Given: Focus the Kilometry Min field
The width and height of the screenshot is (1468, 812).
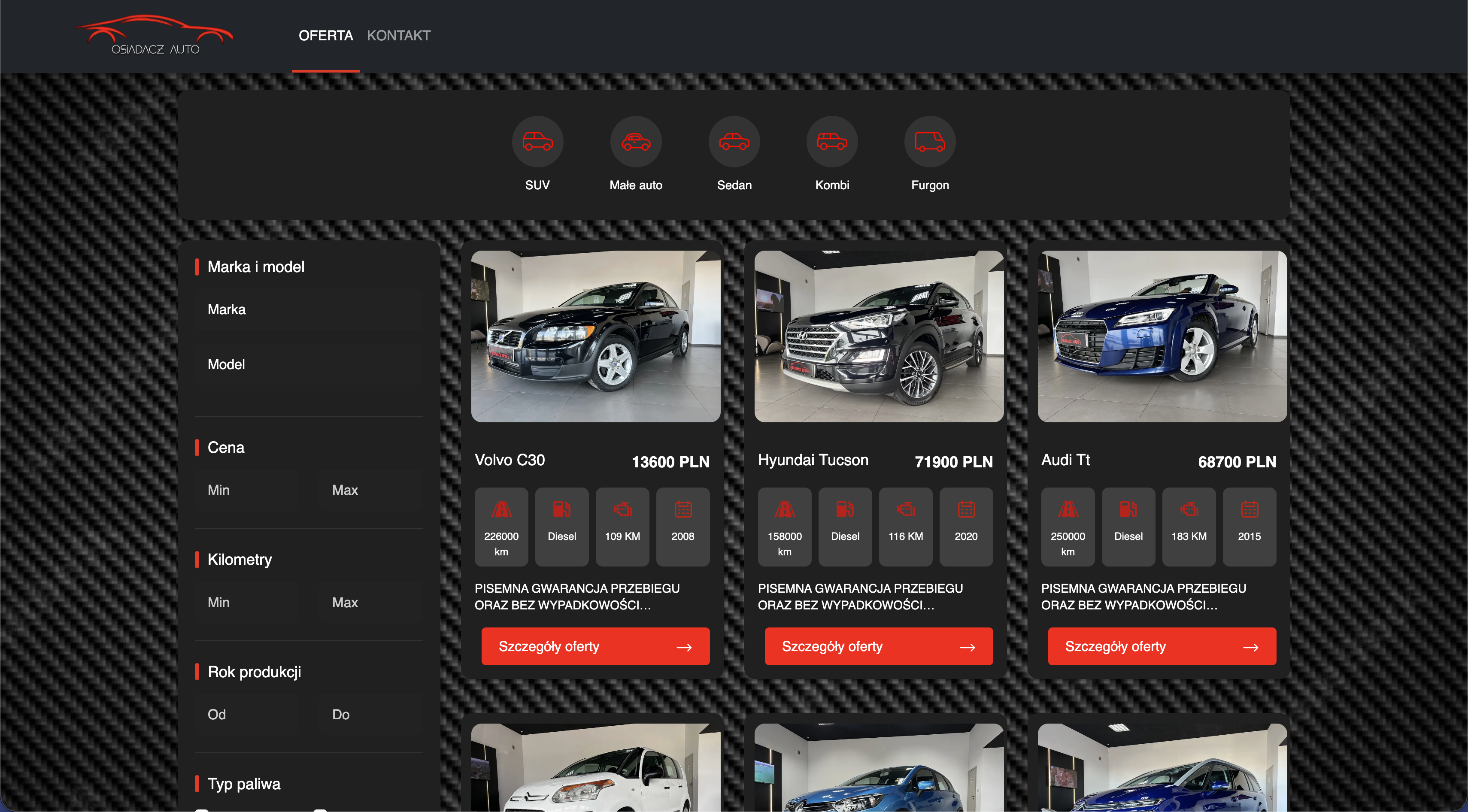Looking at the screenshot, I should 246,602.
